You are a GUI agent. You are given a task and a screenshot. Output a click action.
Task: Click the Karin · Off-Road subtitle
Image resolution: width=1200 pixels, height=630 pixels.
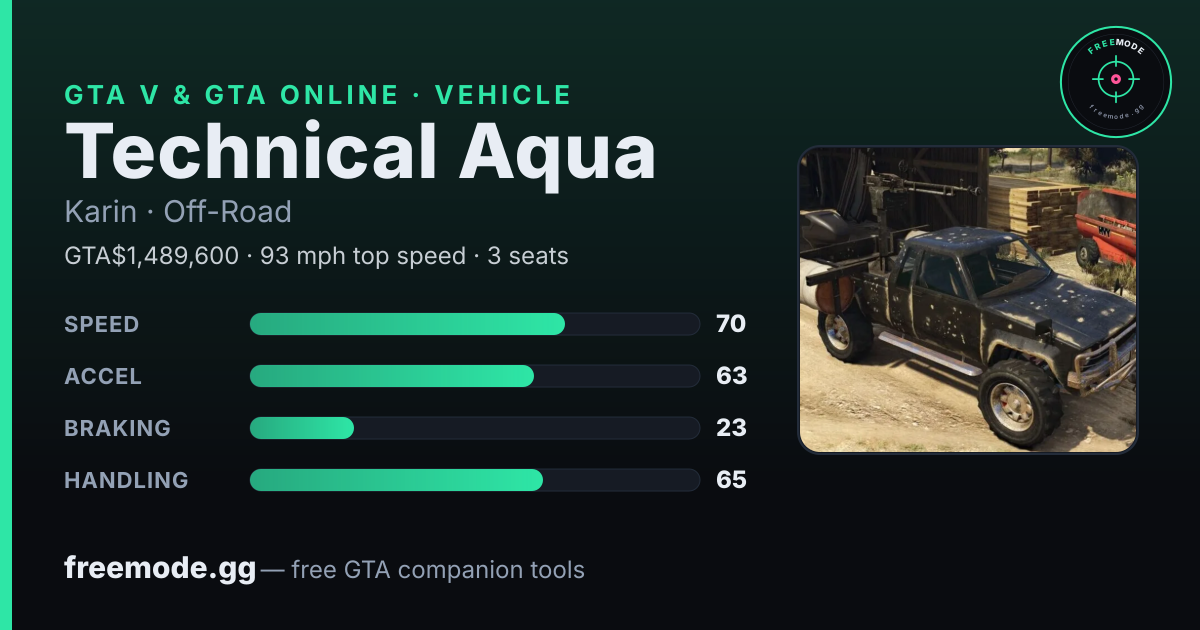[x=178, y=212]
